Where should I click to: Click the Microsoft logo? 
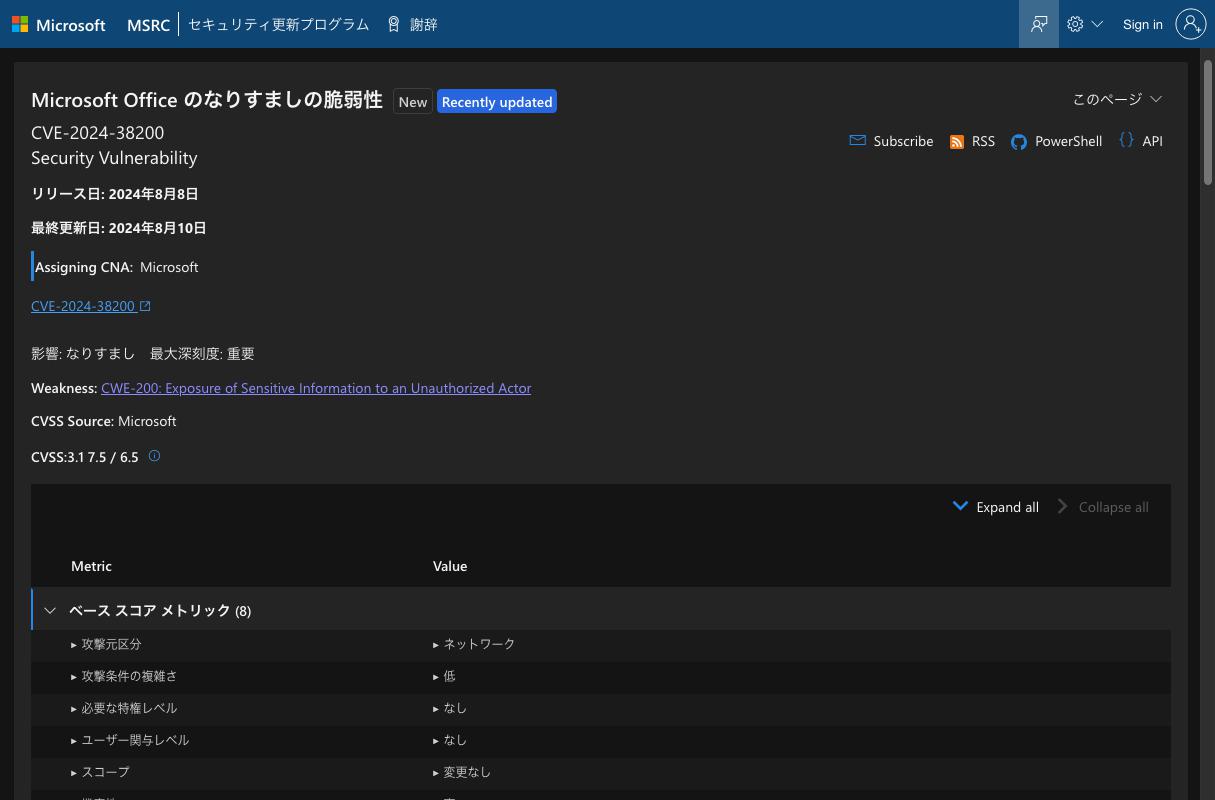pos(58,24)
